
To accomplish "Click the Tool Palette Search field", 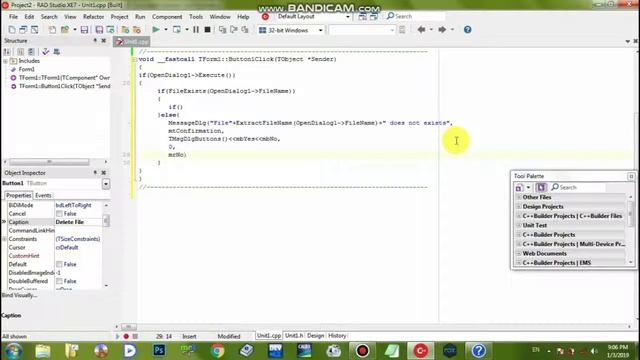I will point(578,187).
